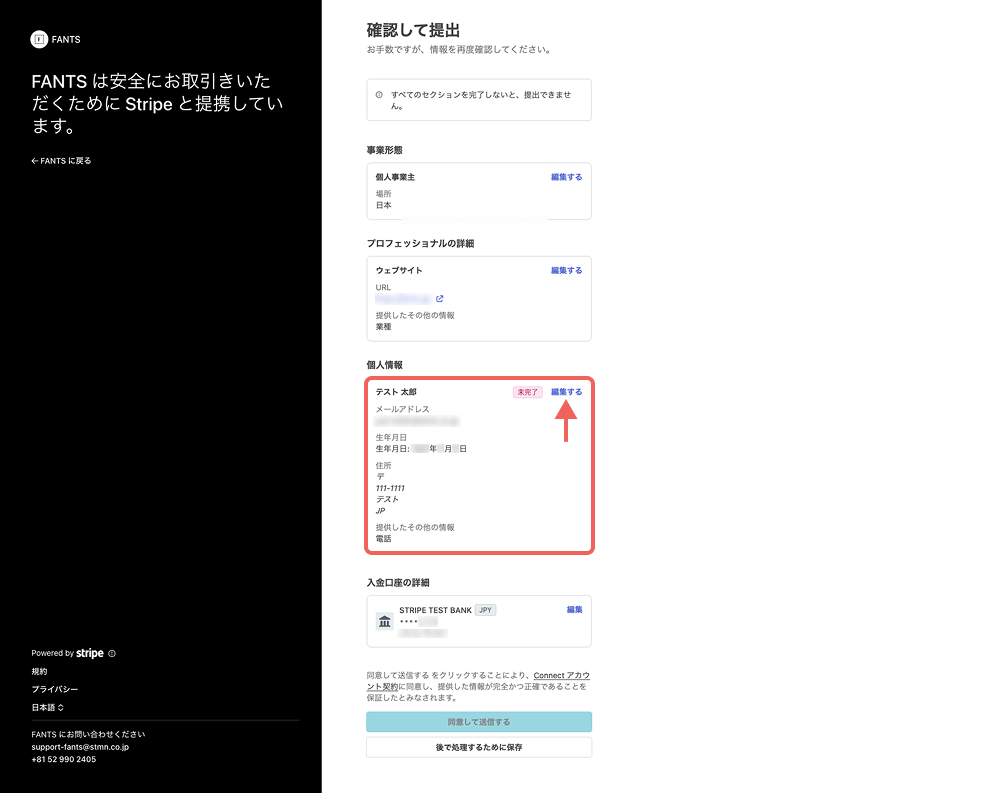Click the phone number +81 52 990 2405
The image size is (982, 793).
click(64, 759)
